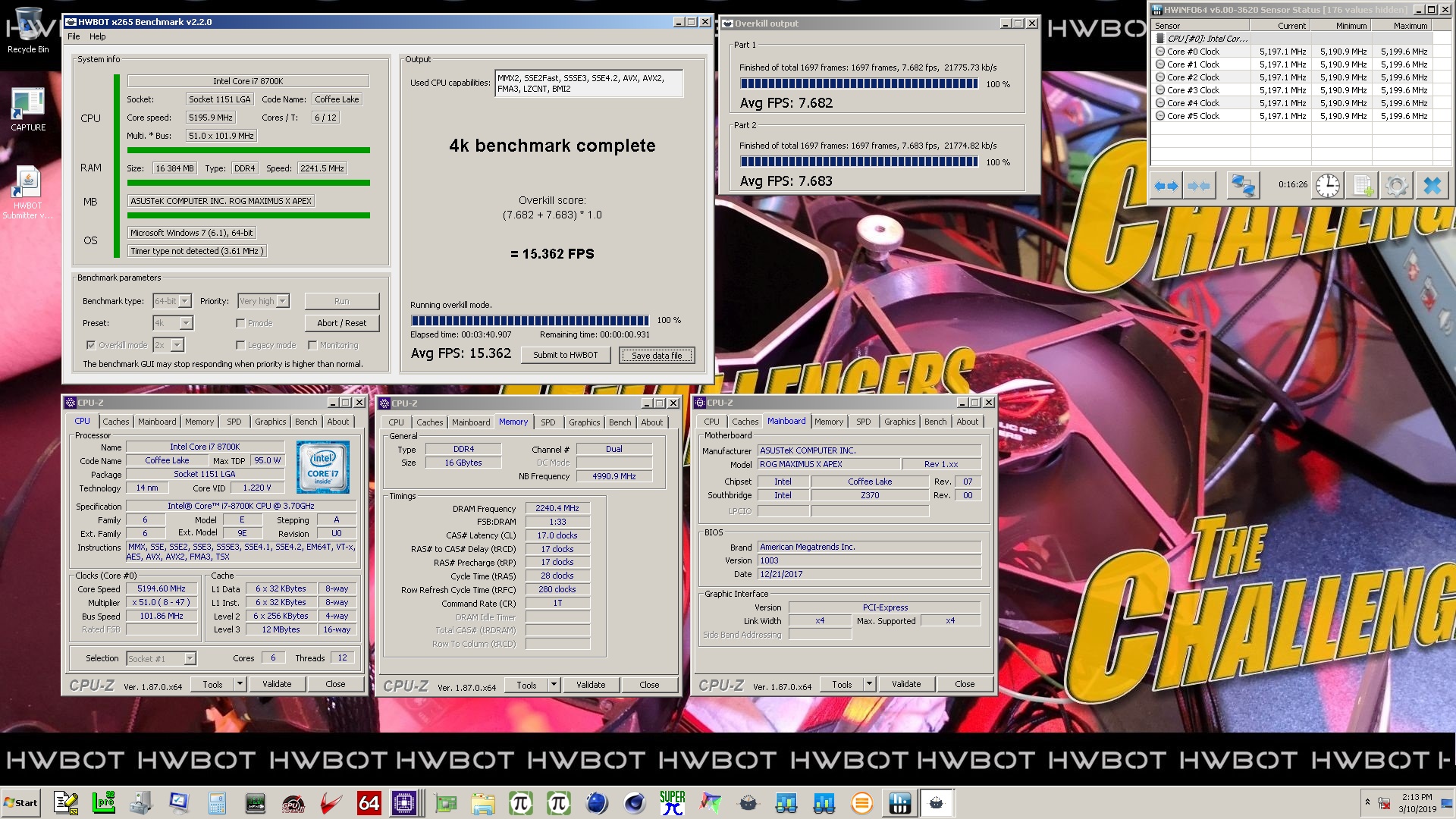1456x819 pixels.
Task: Select Core #3 Clock row in HWiNFO
Action: [x=1291, y=90]
